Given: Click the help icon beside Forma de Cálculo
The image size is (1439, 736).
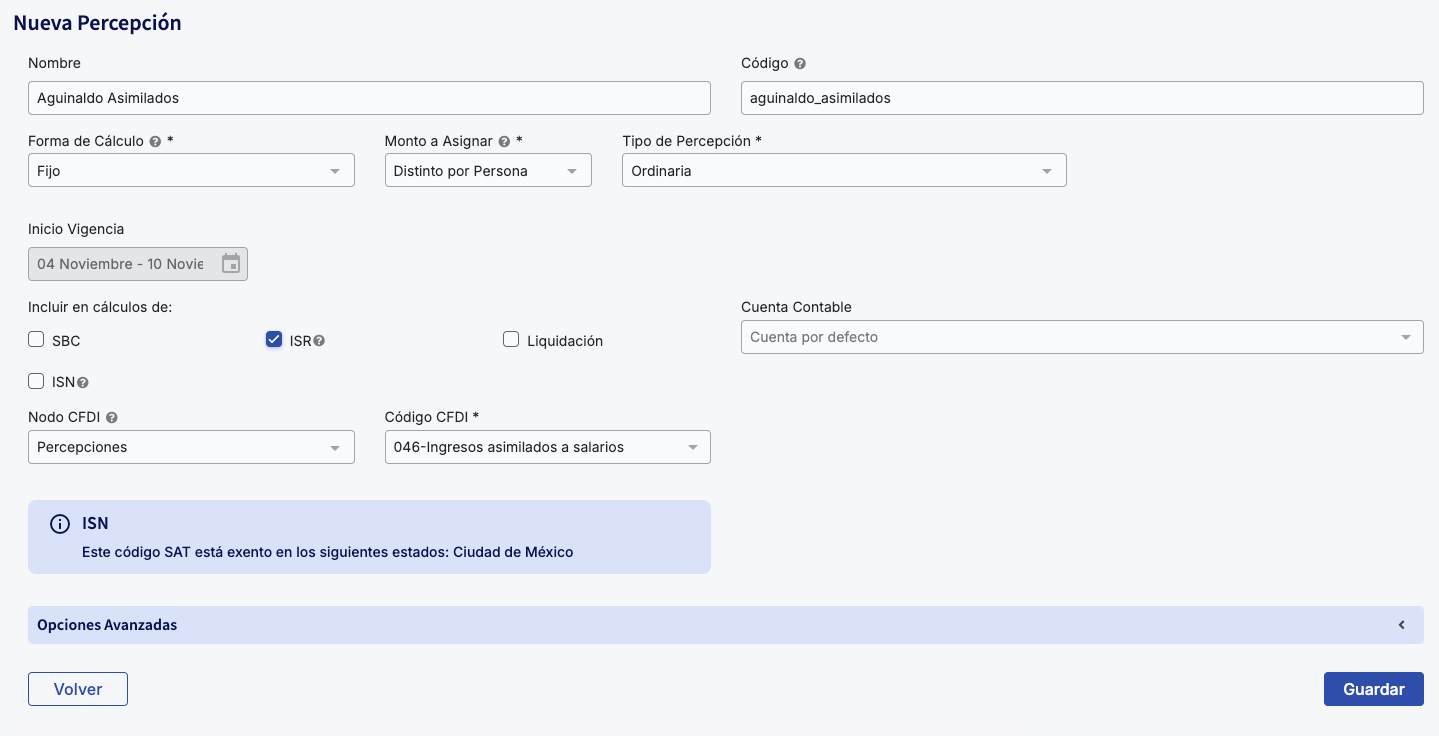Looking at the screenshot, I should tap(155, 142).
